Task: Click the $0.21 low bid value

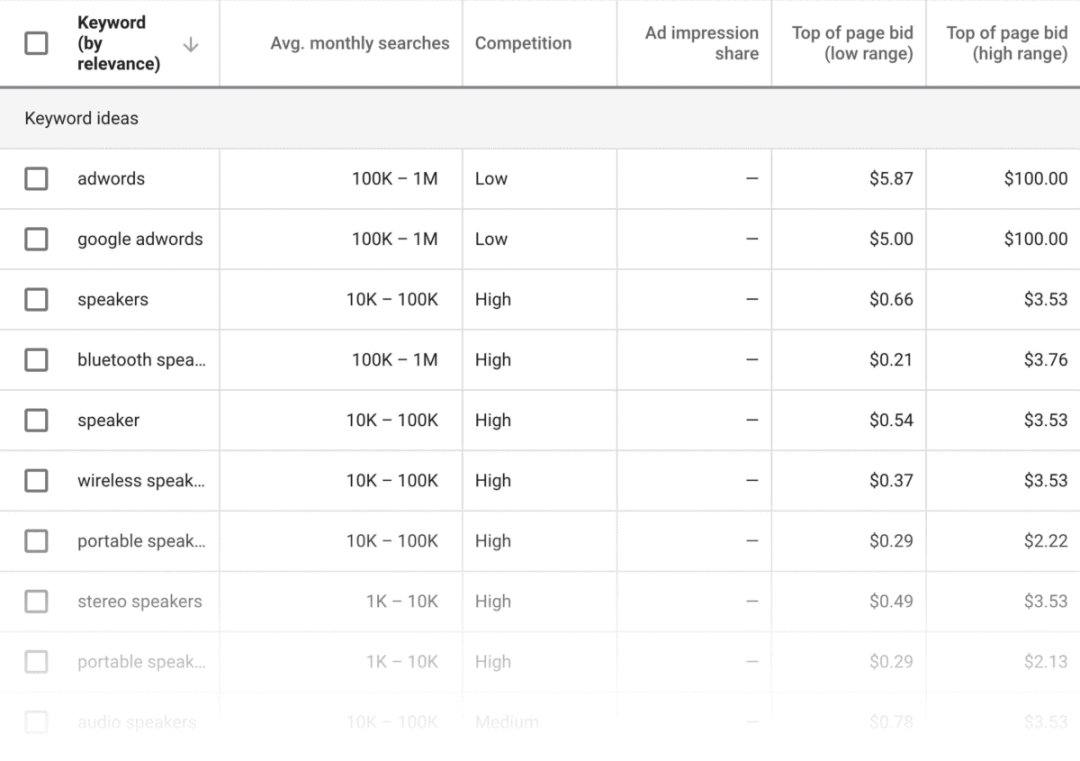Action: pyautogui.click(x=891, y=359)
